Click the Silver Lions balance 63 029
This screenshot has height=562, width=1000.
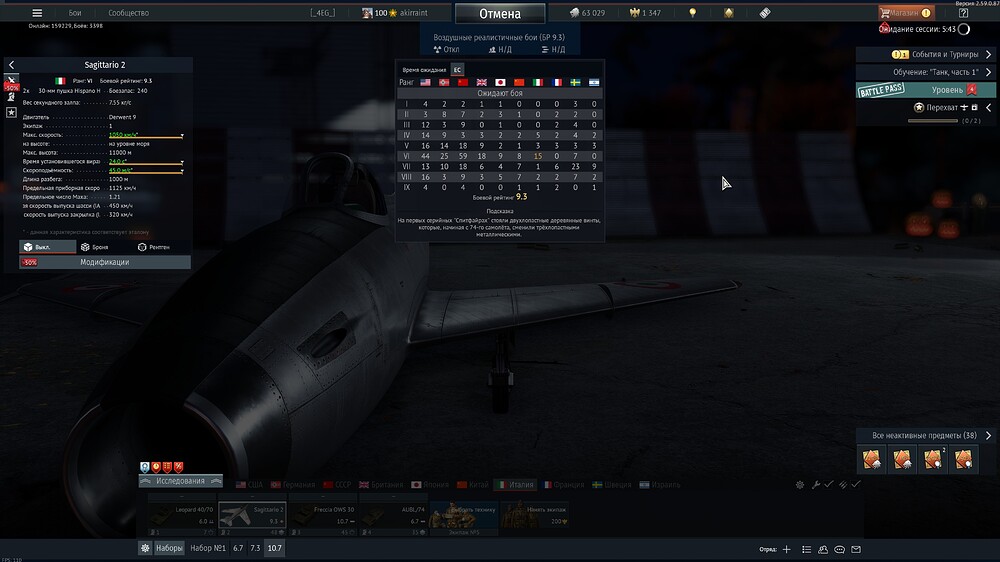click(587, 13)
